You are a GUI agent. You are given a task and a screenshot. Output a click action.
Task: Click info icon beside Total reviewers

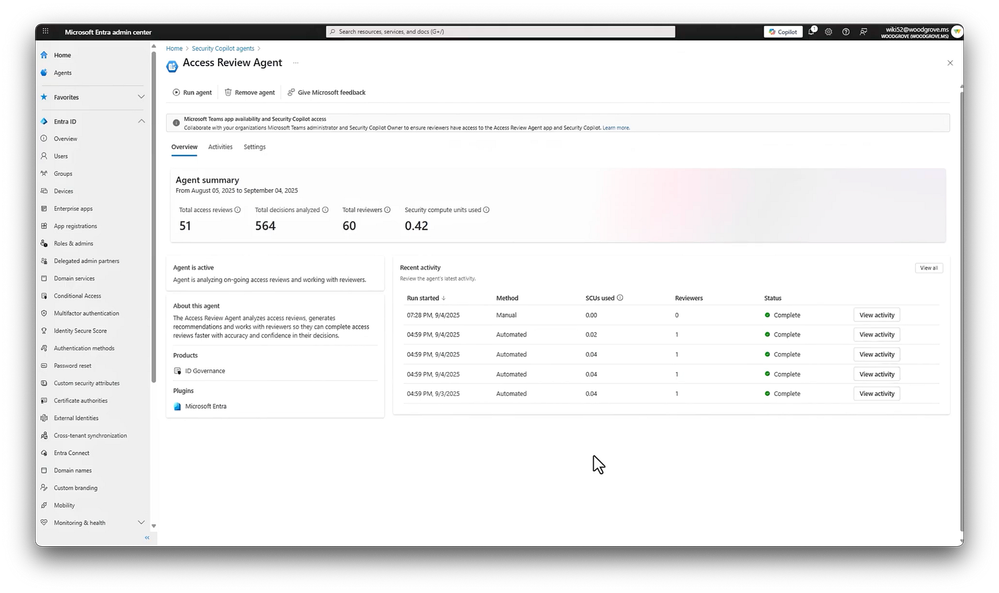click(x=387, y=210)
